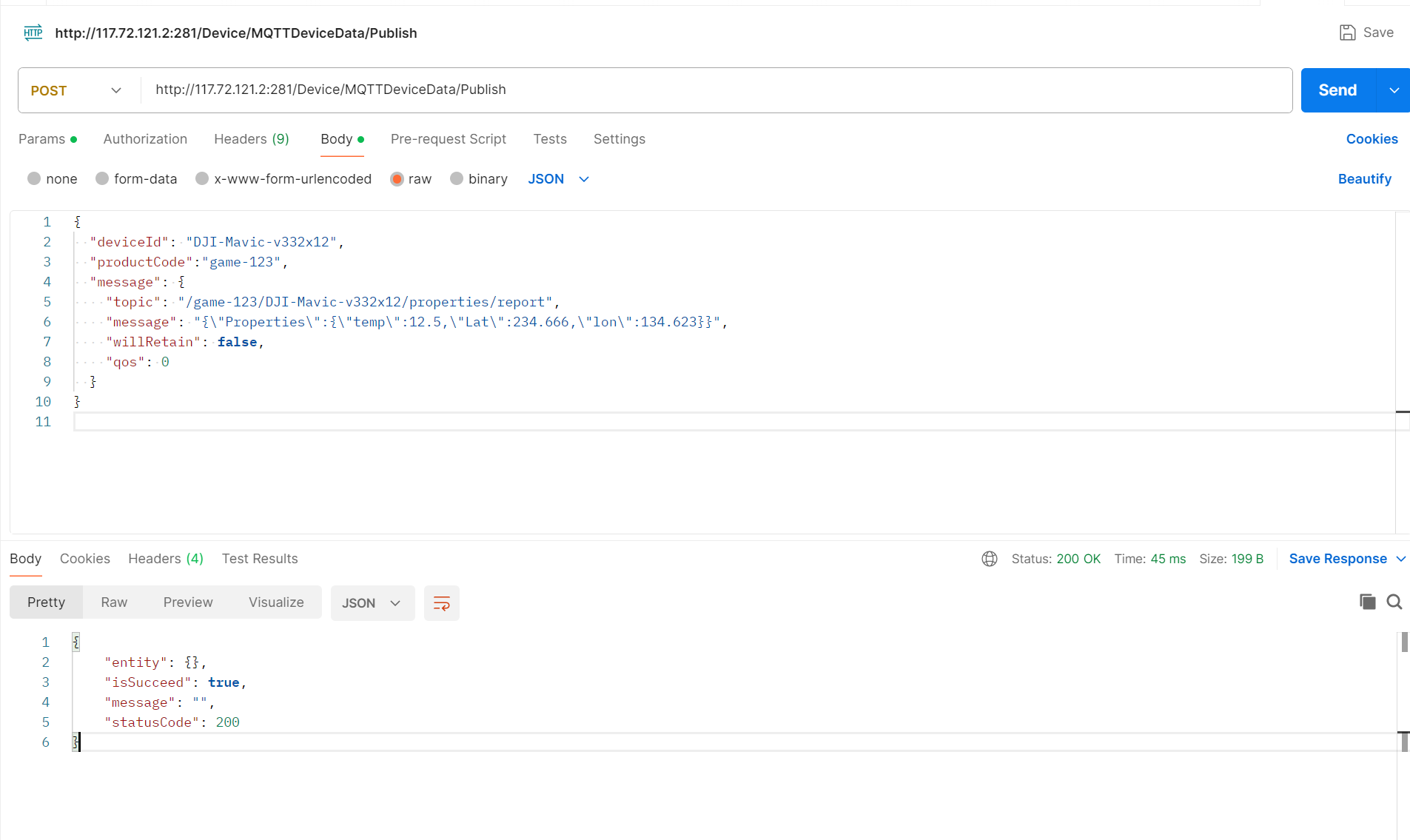This screenshot has height=840, width=1410.
Task: Click the Save floppy disk icon
Action: click(x=1347, y=33)
